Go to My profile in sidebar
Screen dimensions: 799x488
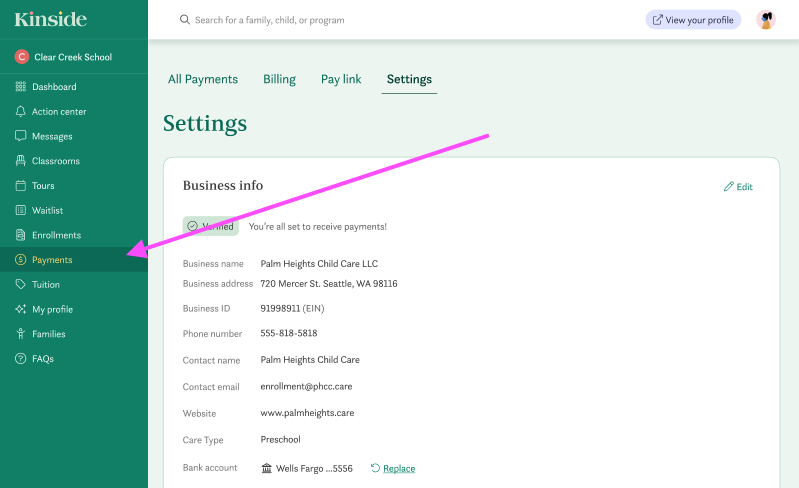(52, 309)
